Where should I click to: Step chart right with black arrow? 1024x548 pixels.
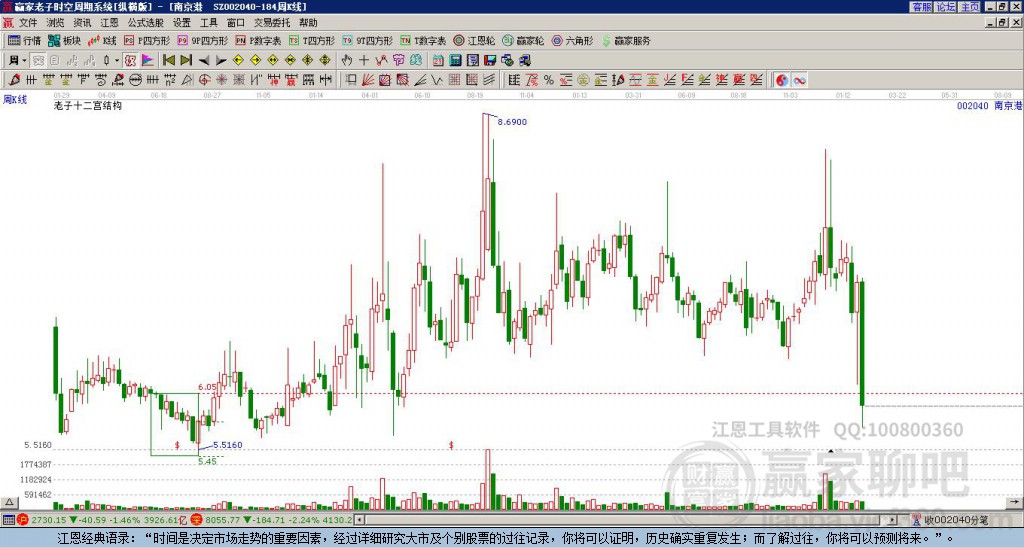(x=221, y=61)
